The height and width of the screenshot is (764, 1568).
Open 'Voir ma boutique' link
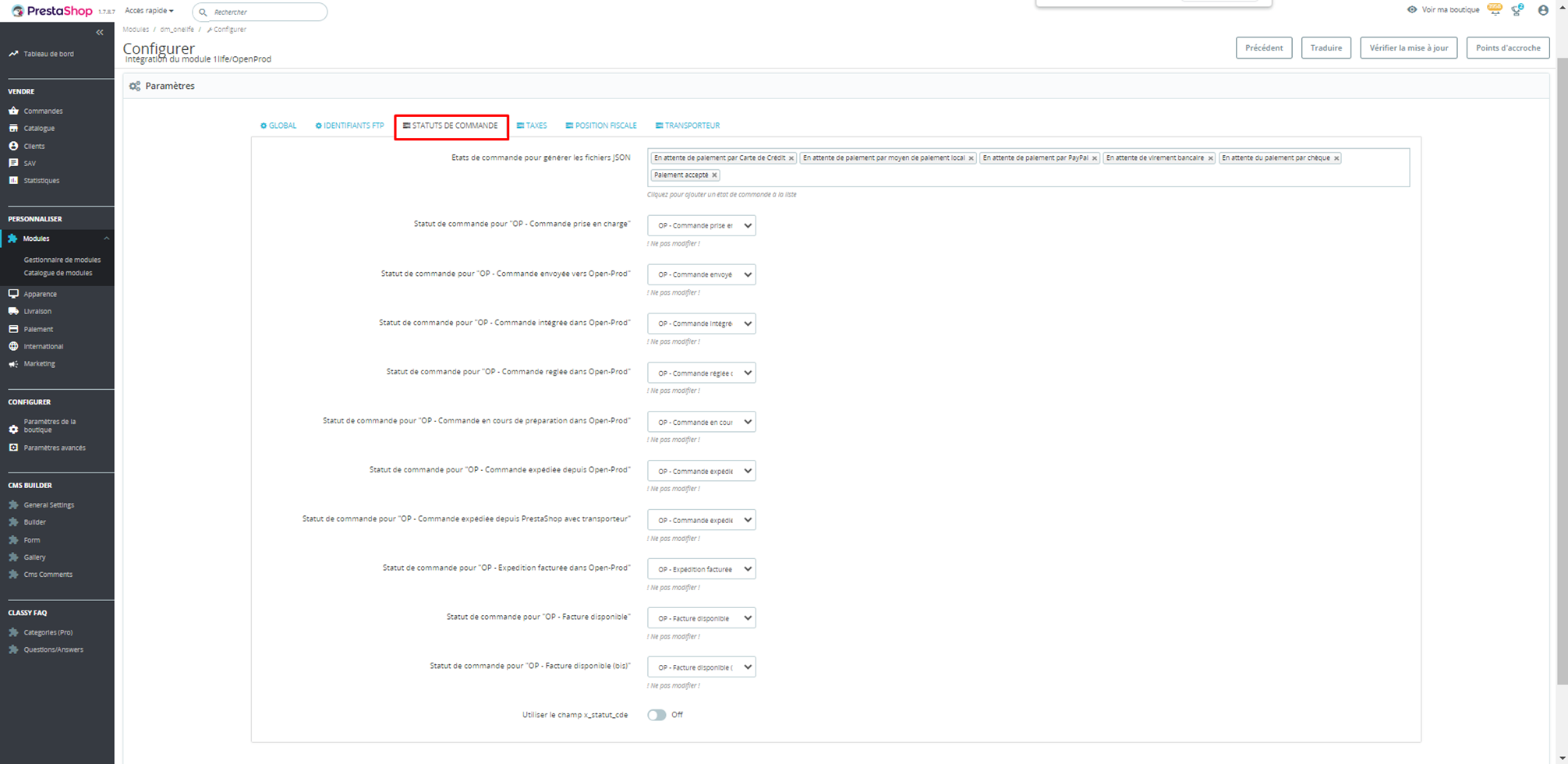point(1443,10)
